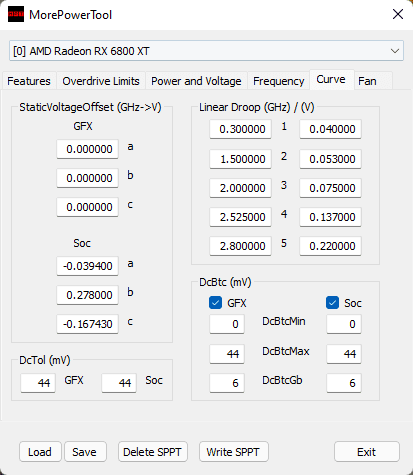The height and width of the screenshot is (475, 413).
Task: Click Write SPPT button
Action: coord(233,452)
